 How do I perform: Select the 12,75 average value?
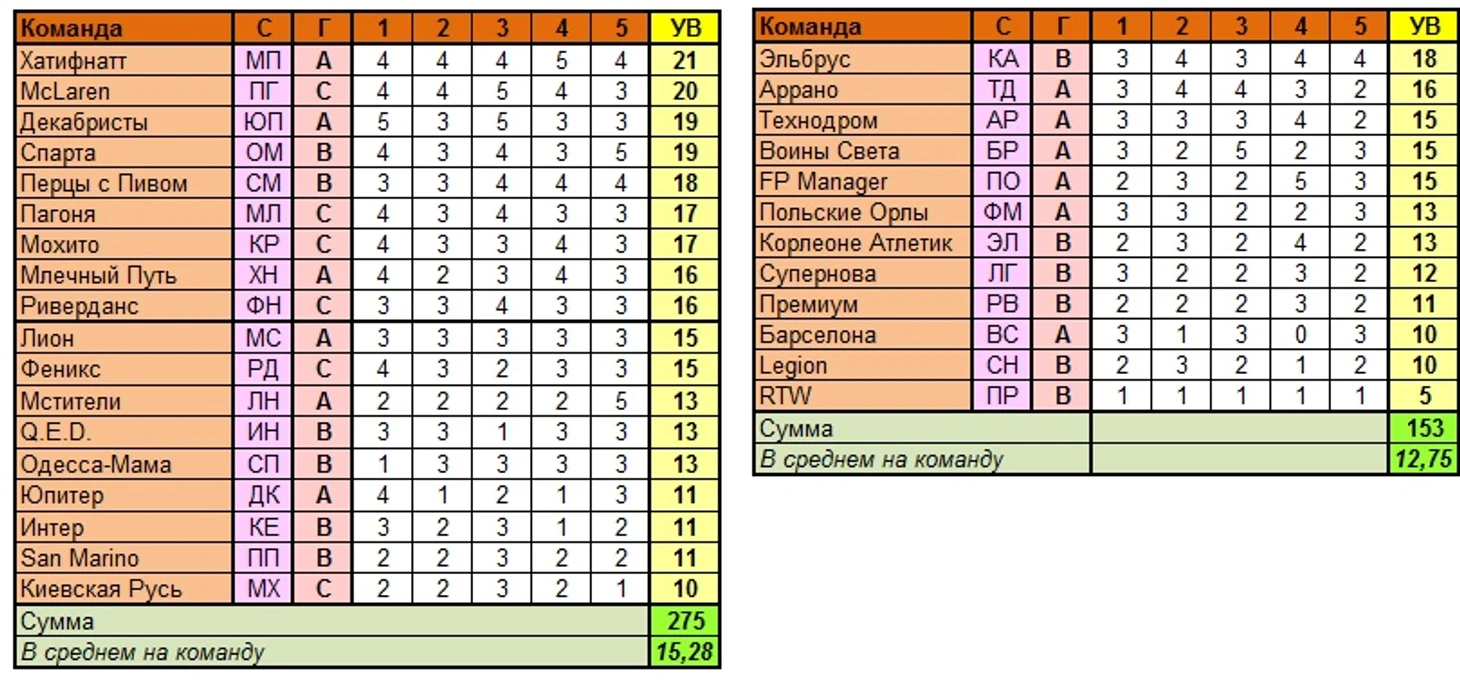(1424, 459)
